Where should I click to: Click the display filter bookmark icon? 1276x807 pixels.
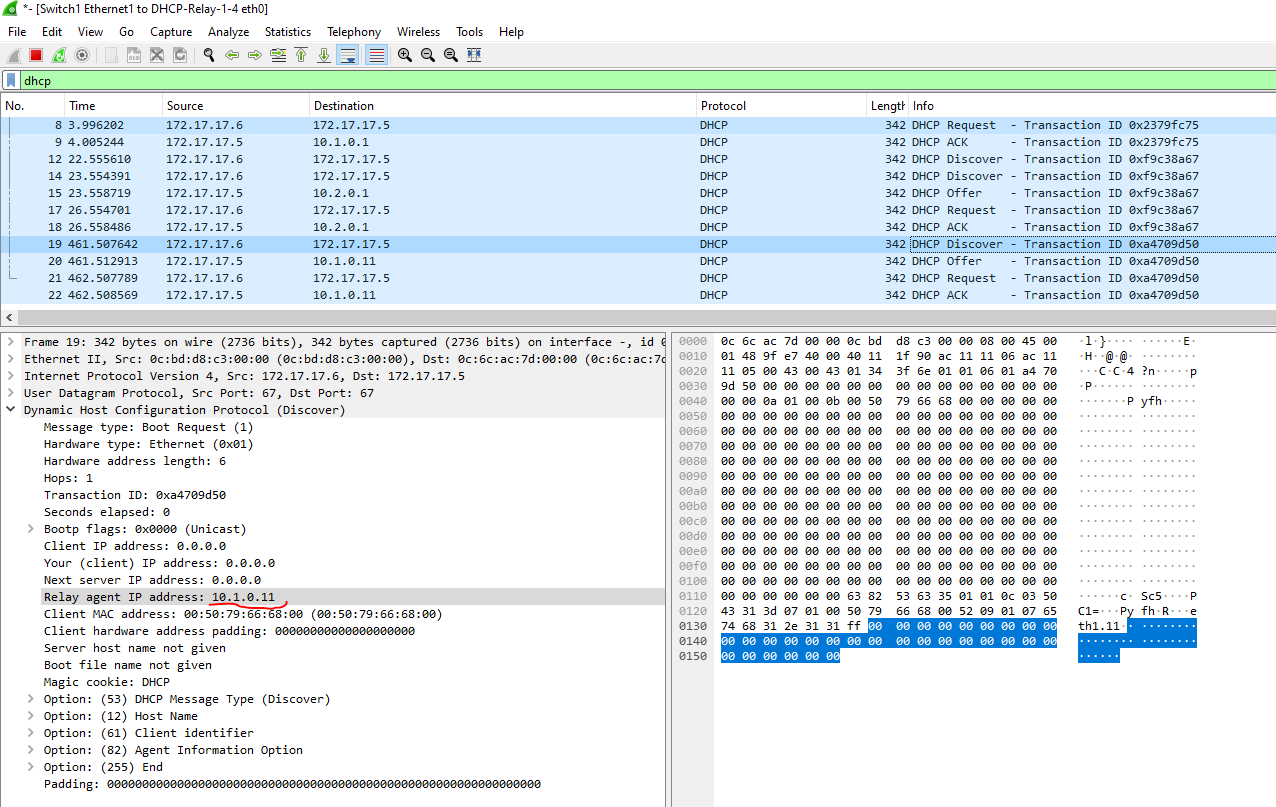coord(11,81)
